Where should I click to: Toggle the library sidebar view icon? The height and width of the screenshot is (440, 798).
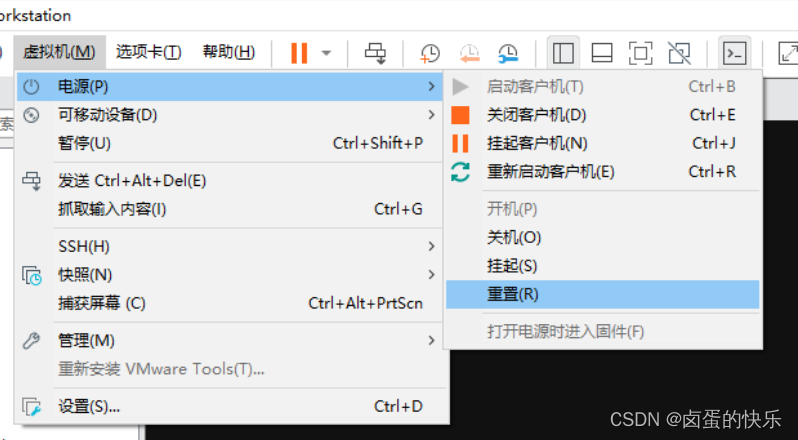tap(563, 53)
